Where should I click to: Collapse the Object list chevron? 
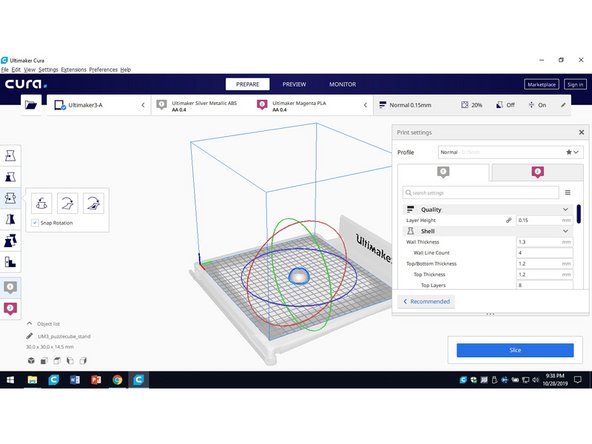click(29, 324)
